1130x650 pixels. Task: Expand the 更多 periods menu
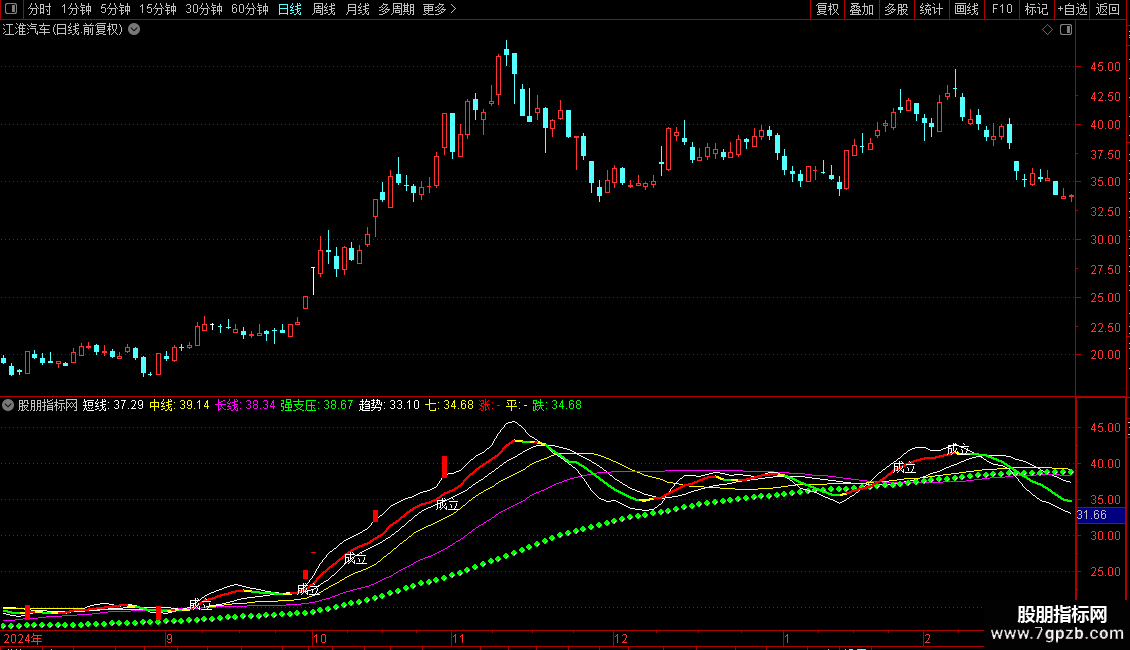click(x=439, y=9)
